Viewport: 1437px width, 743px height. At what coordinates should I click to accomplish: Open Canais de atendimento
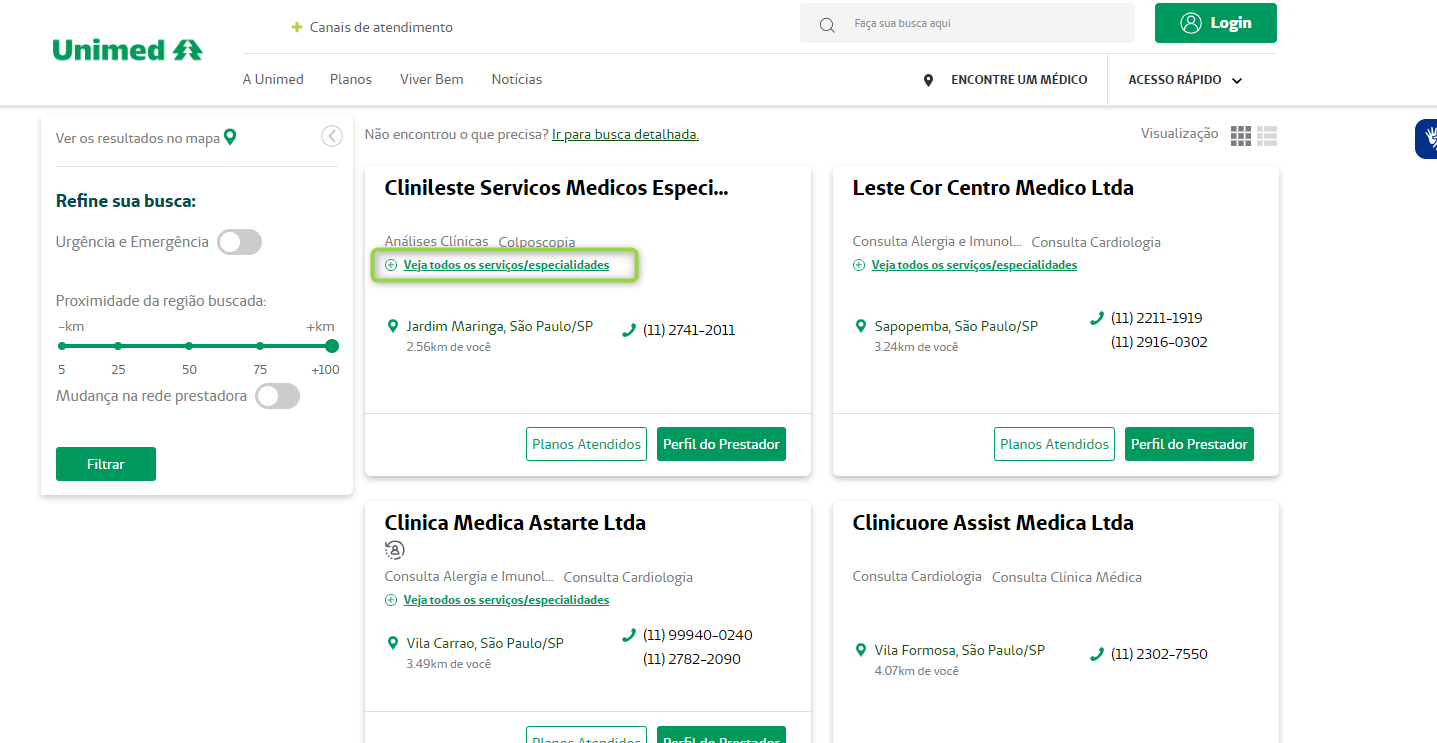[381, 27]
